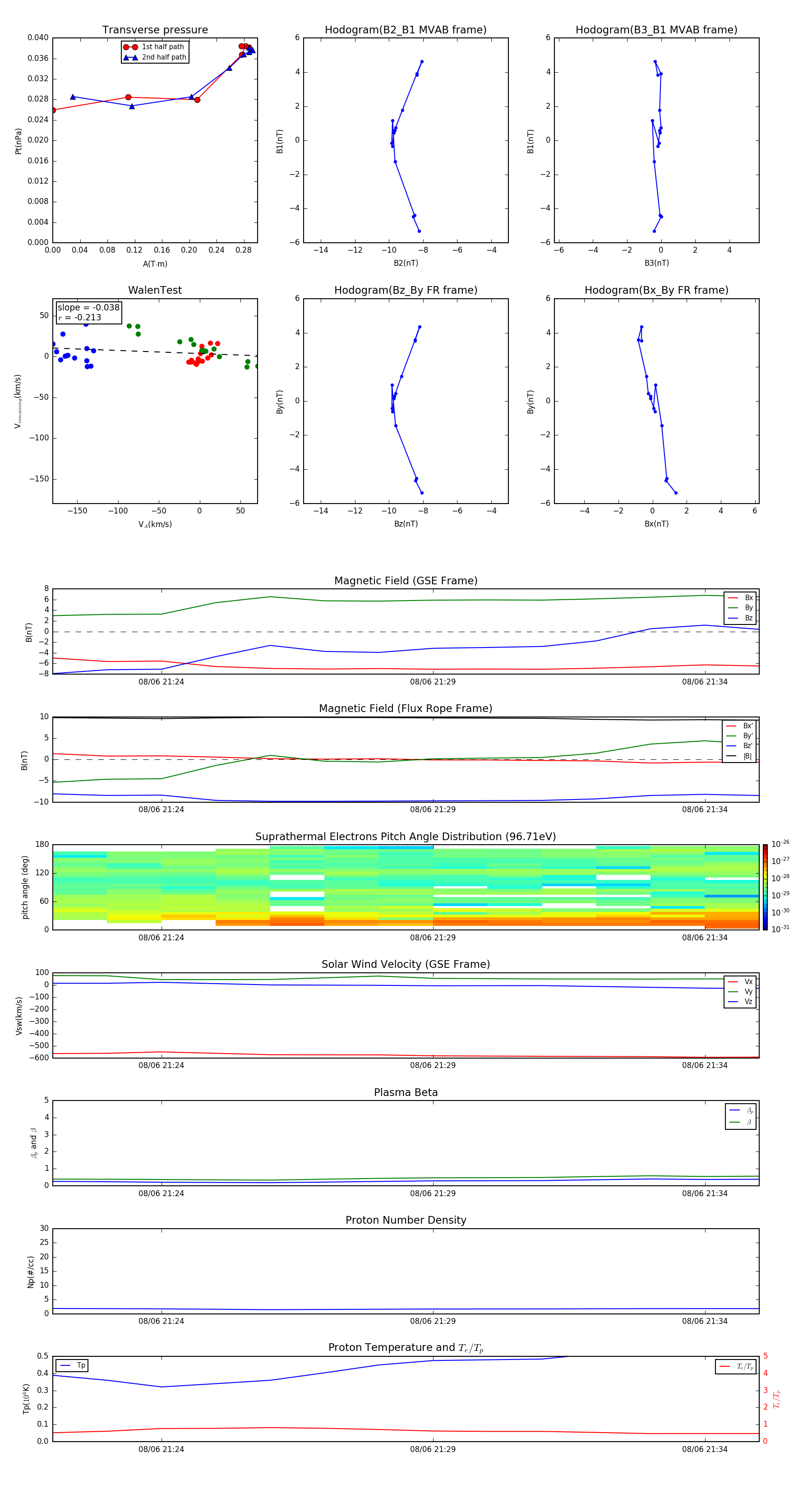
Task: Click the "Tp(10^6K)" y-axis label
Action: tap(26, 1399)
